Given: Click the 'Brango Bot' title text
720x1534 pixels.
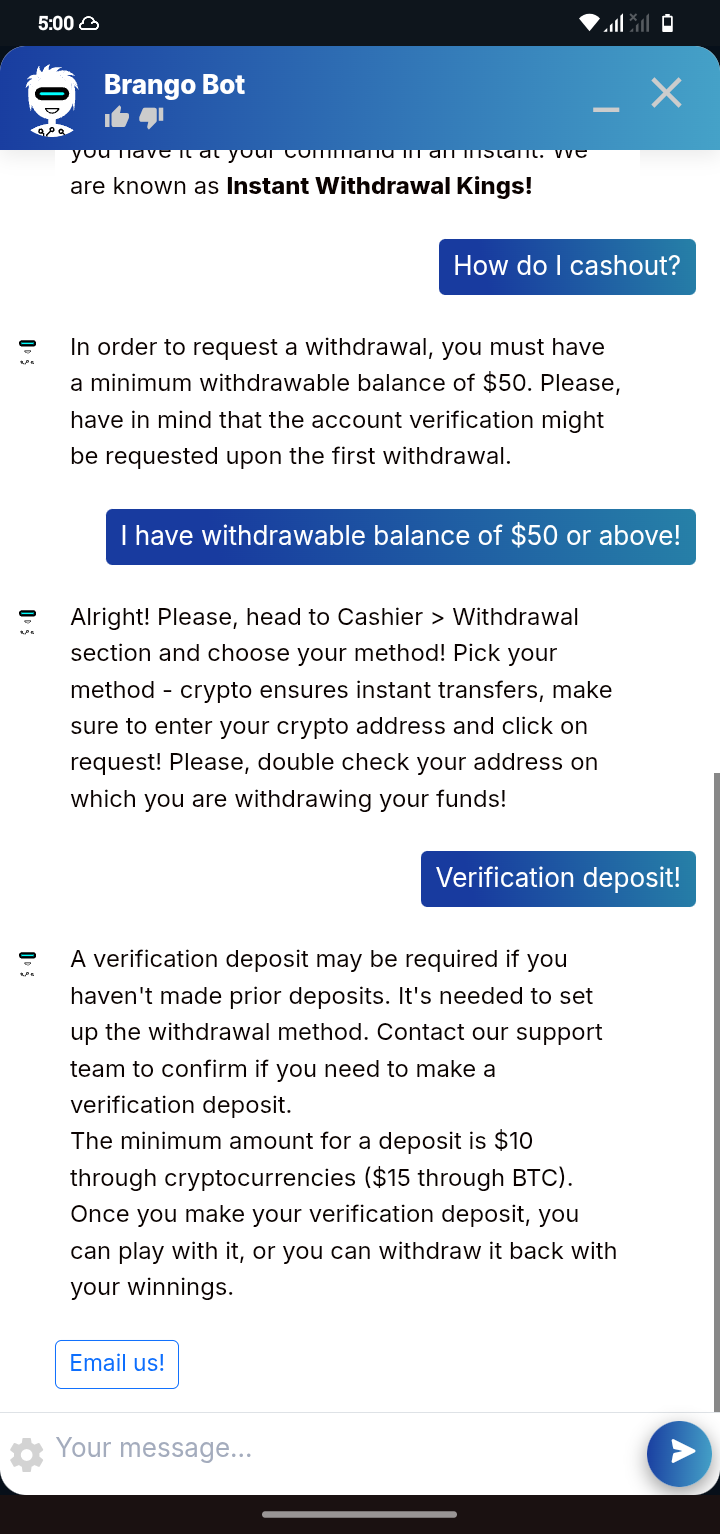Looking at the screenshot, I should coord(174,85).
